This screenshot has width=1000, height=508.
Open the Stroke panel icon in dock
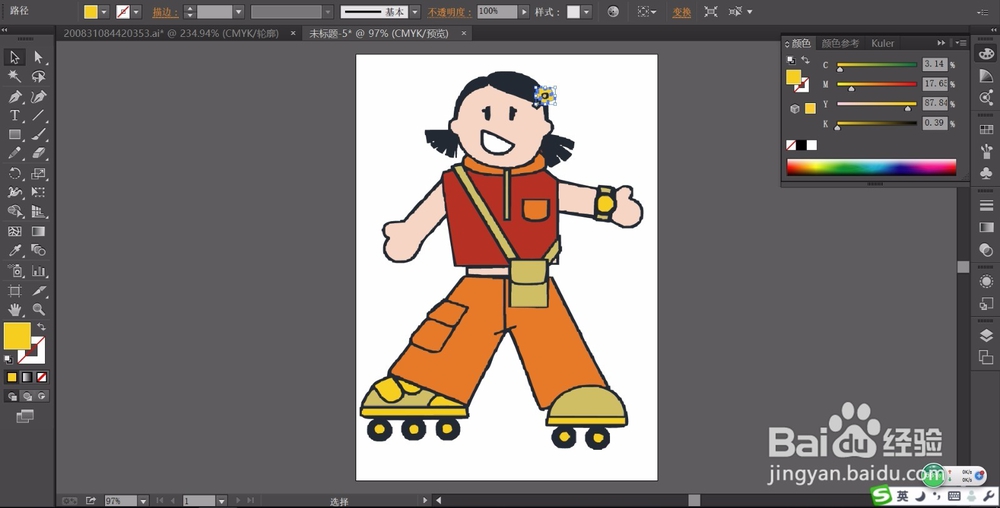[986, 205]
